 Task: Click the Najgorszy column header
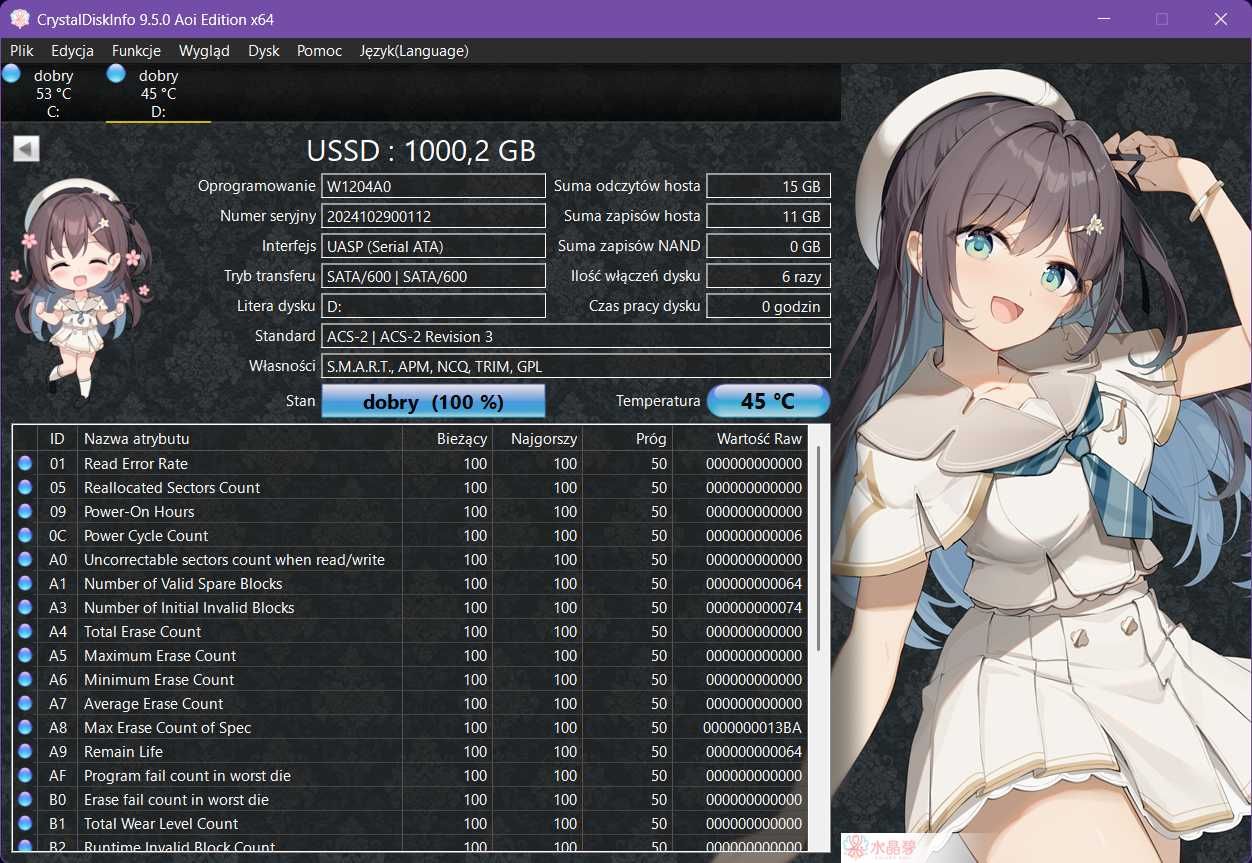[537, 438]
